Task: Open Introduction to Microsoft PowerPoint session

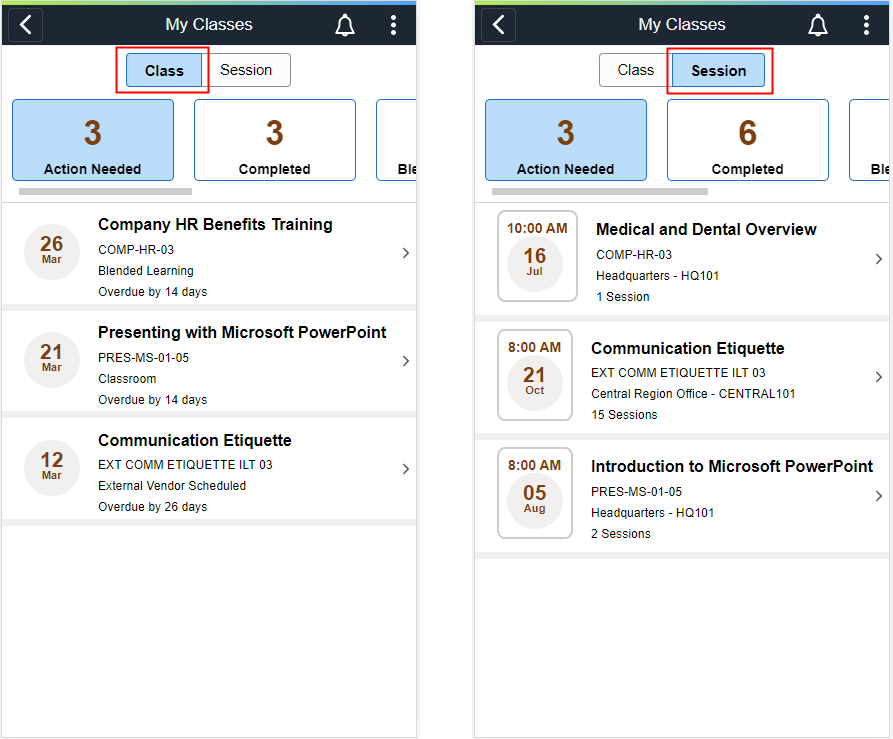Action: click(x=682, y=495)
